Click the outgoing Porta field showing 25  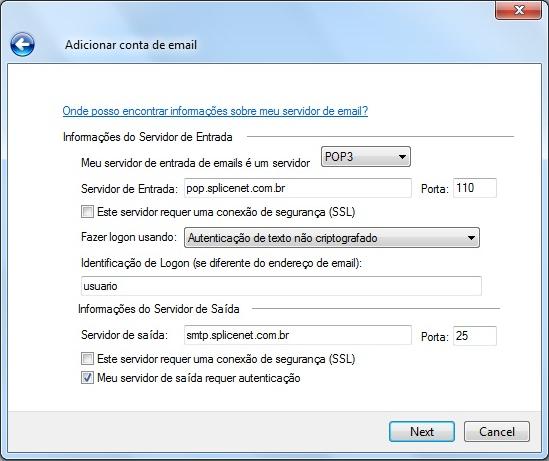pos(475,336)
